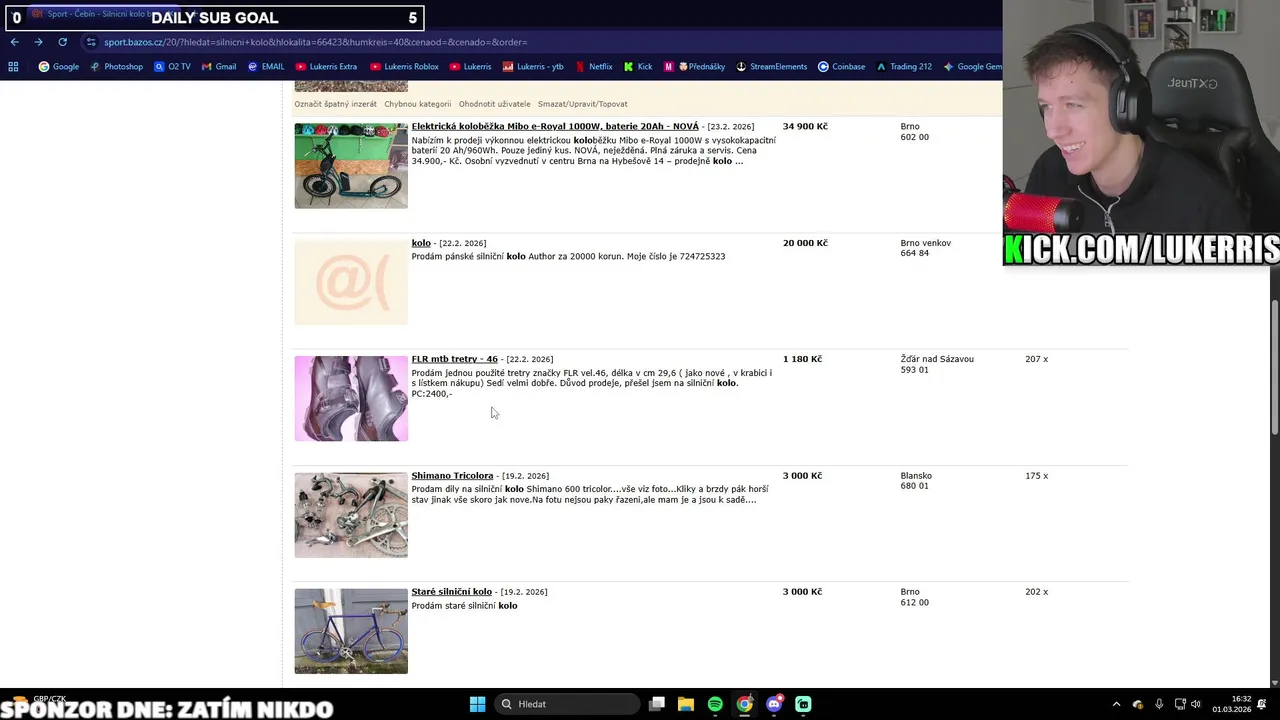The image size is (1280, 720).
Task: Reload the page with the refresh icon
Action: point(62,42)
